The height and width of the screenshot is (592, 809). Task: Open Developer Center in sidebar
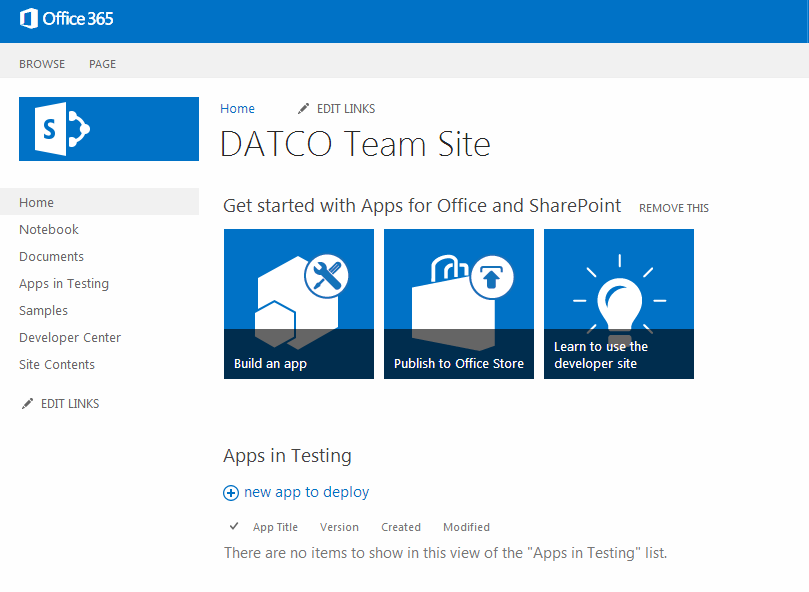point(70,338)
